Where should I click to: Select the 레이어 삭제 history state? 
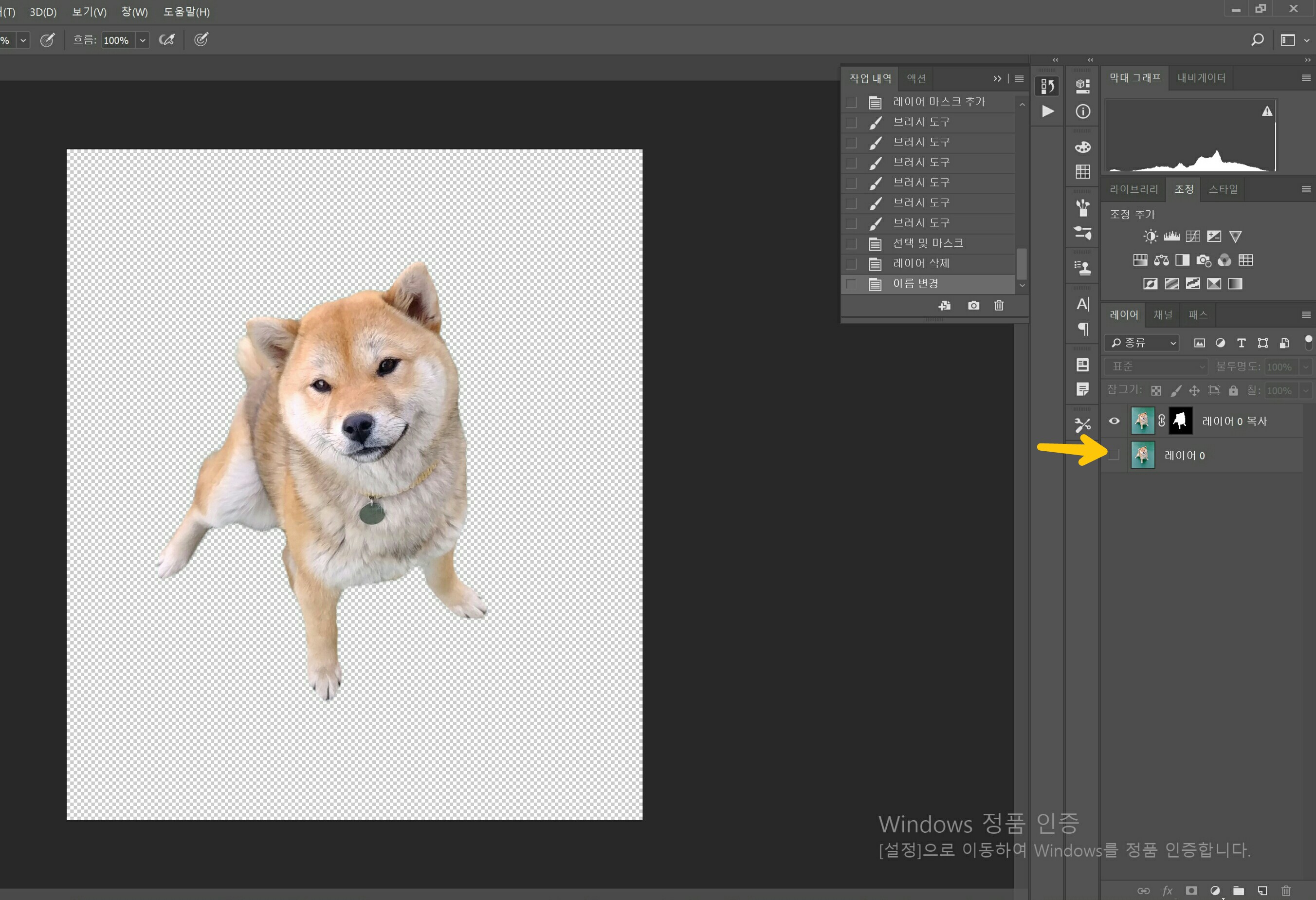(x=921, y=263)
